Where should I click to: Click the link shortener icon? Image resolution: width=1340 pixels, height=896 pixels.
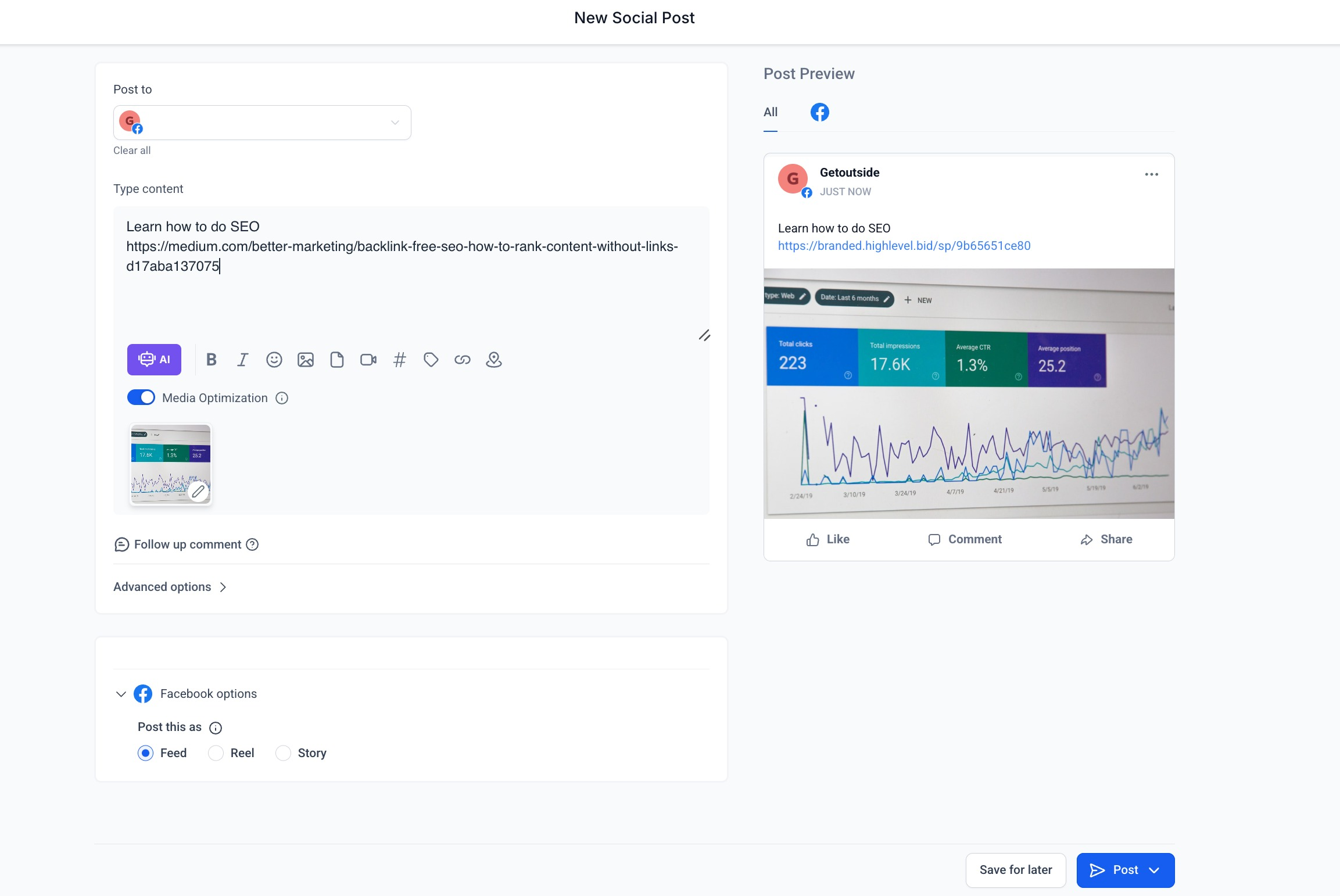[x=463, y=360]
